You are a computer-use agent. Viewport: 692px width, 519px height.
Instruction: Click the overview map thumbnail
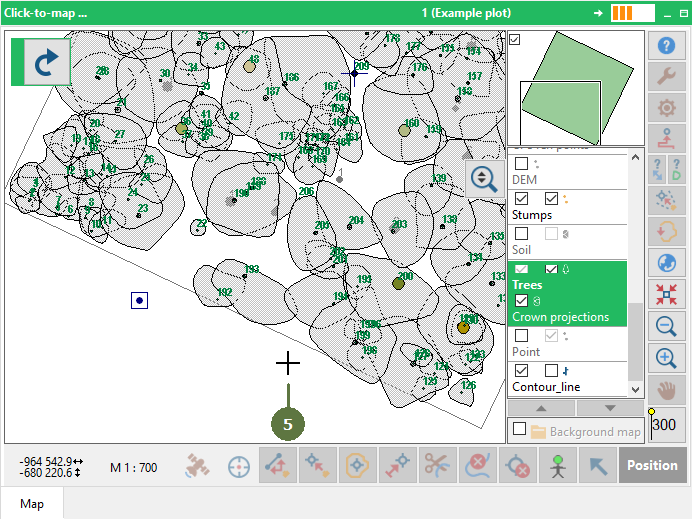576,88
